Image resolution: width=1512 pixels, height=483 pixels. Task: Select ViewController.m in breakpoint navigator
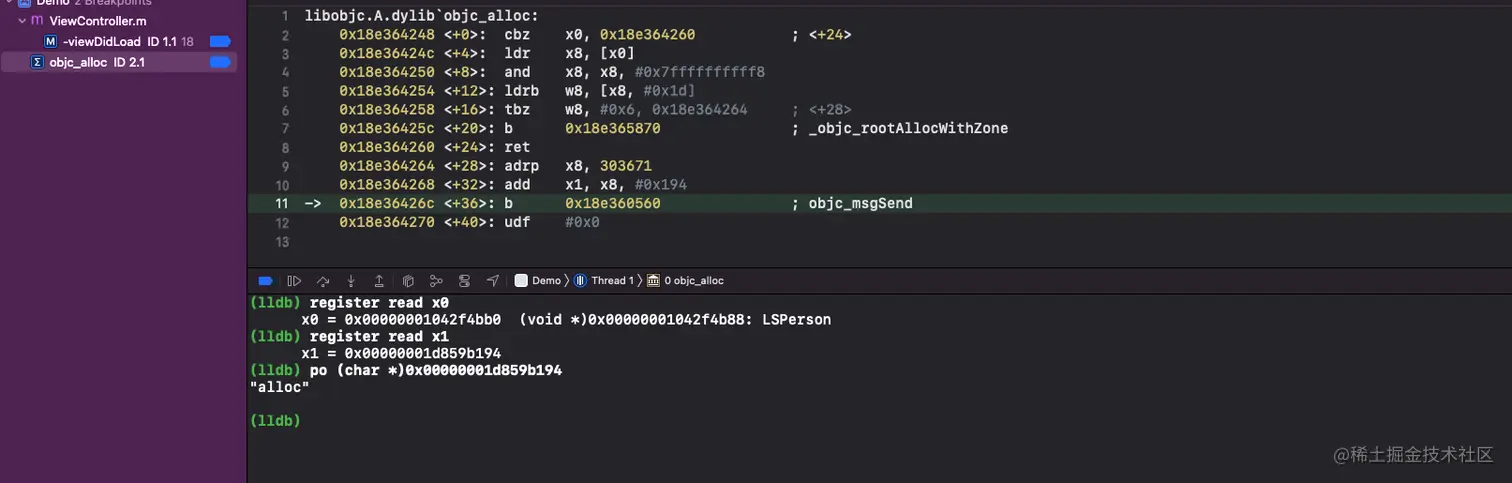coord(98,20)
